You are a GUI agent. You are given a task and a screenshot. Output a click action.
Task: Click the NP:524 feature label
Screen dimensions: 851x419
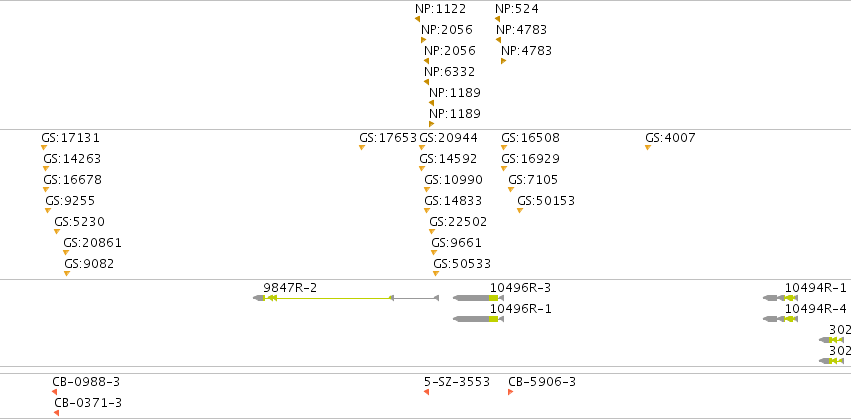coord(517,9)
